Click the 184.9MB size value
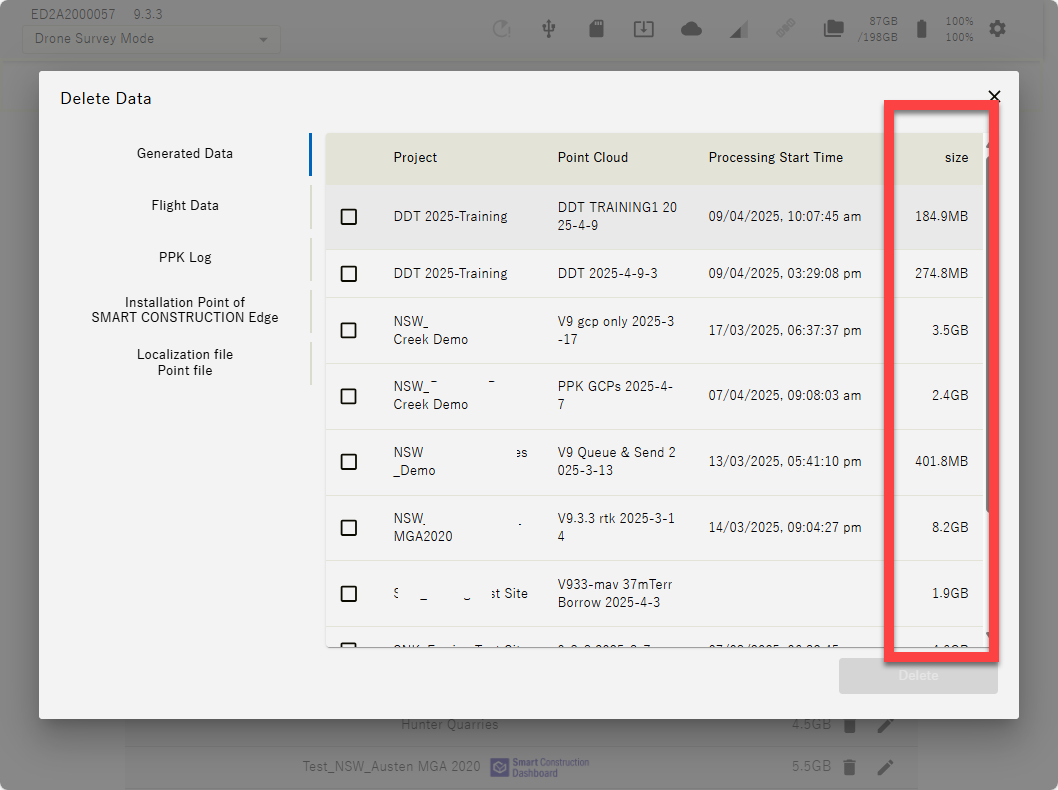 tap(941, 217)
